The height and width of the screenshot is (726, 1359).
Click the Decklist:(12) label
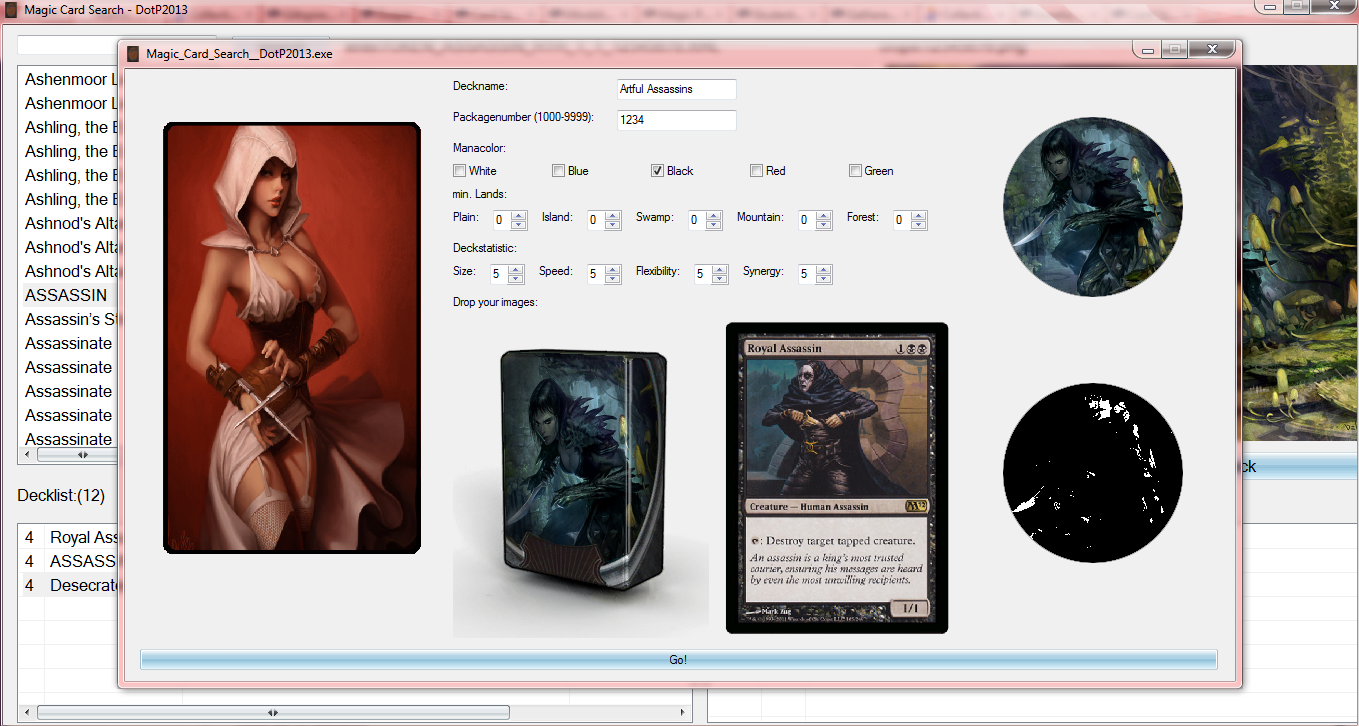(61, 495)
